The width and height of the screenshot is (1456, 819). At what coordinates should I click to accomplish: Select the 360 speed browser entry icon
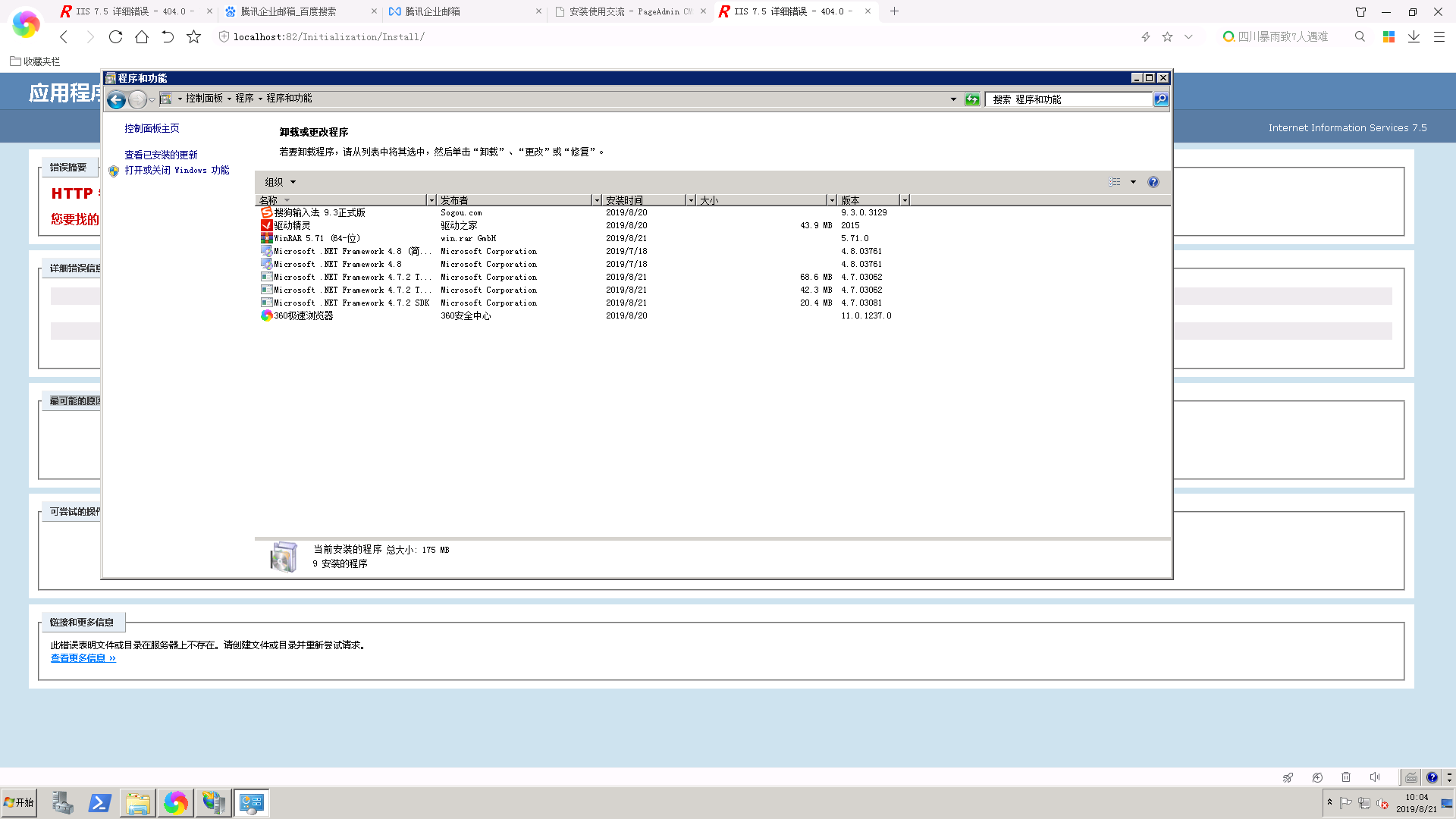pyautogui.click(x=266, y=315)
